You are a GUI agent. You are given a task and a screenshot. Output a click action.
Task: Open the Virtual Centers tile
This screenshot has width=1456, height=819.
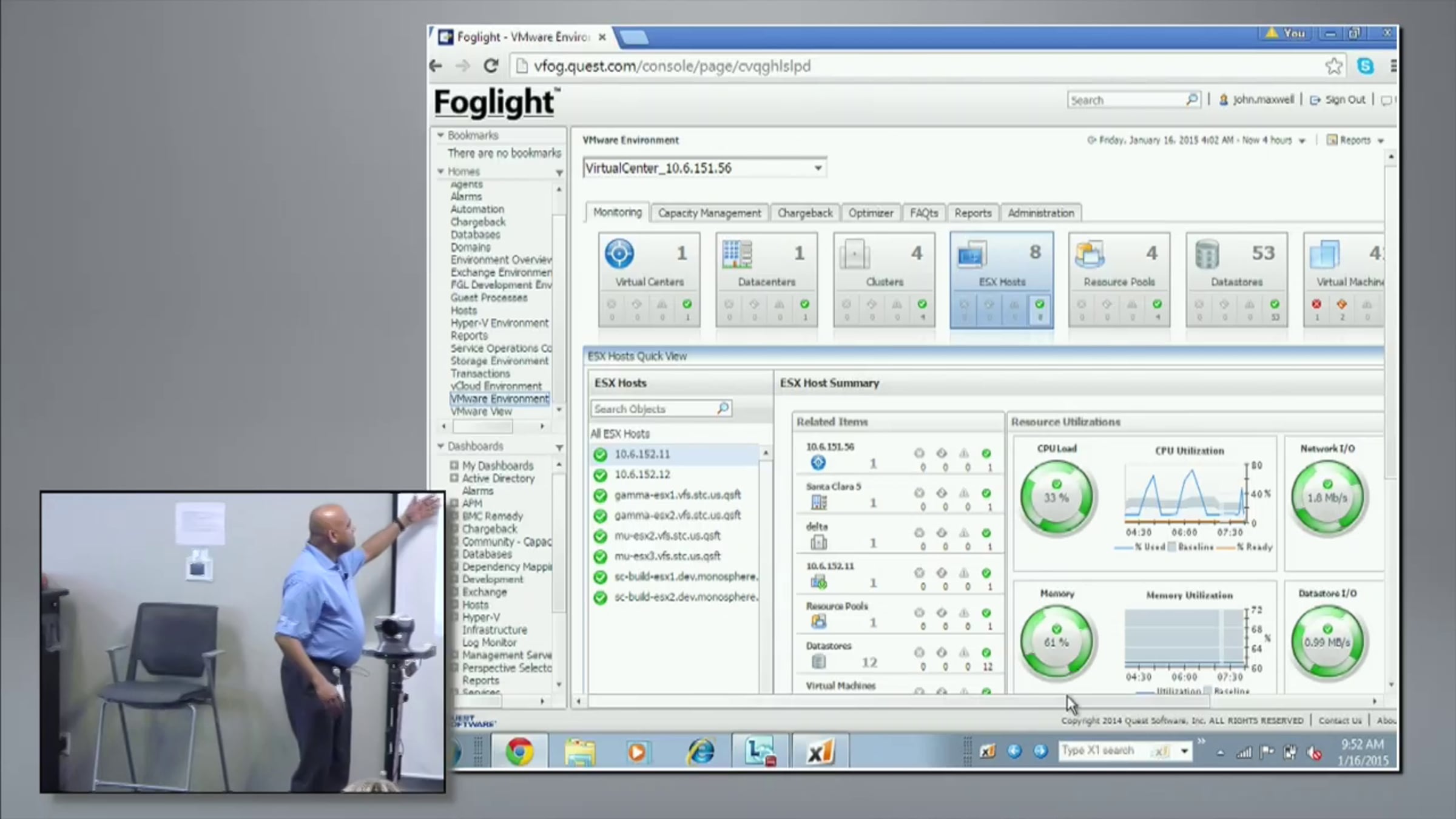click(649, 280)
